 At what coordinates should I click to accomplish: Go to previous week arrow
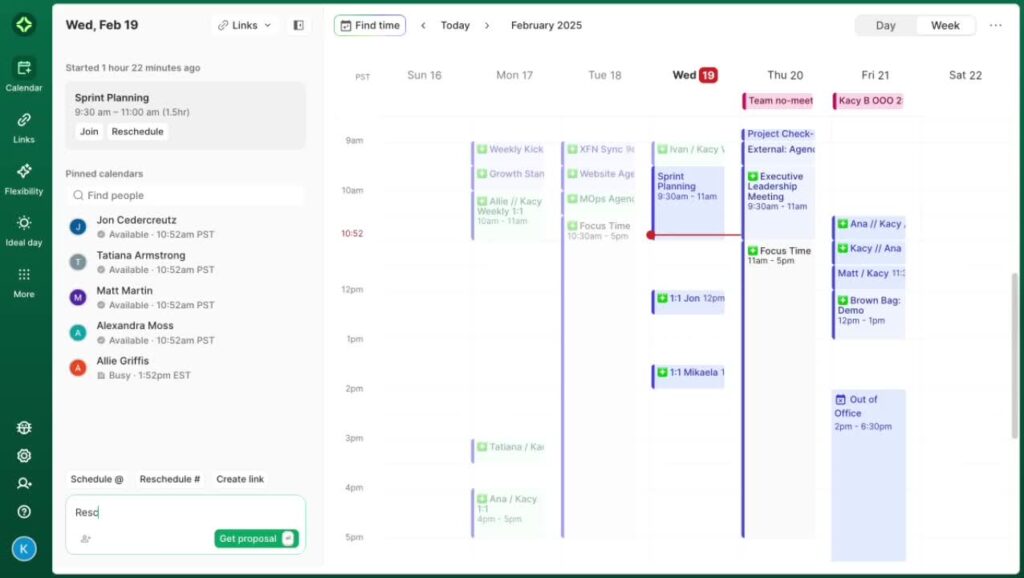(423, 25)
